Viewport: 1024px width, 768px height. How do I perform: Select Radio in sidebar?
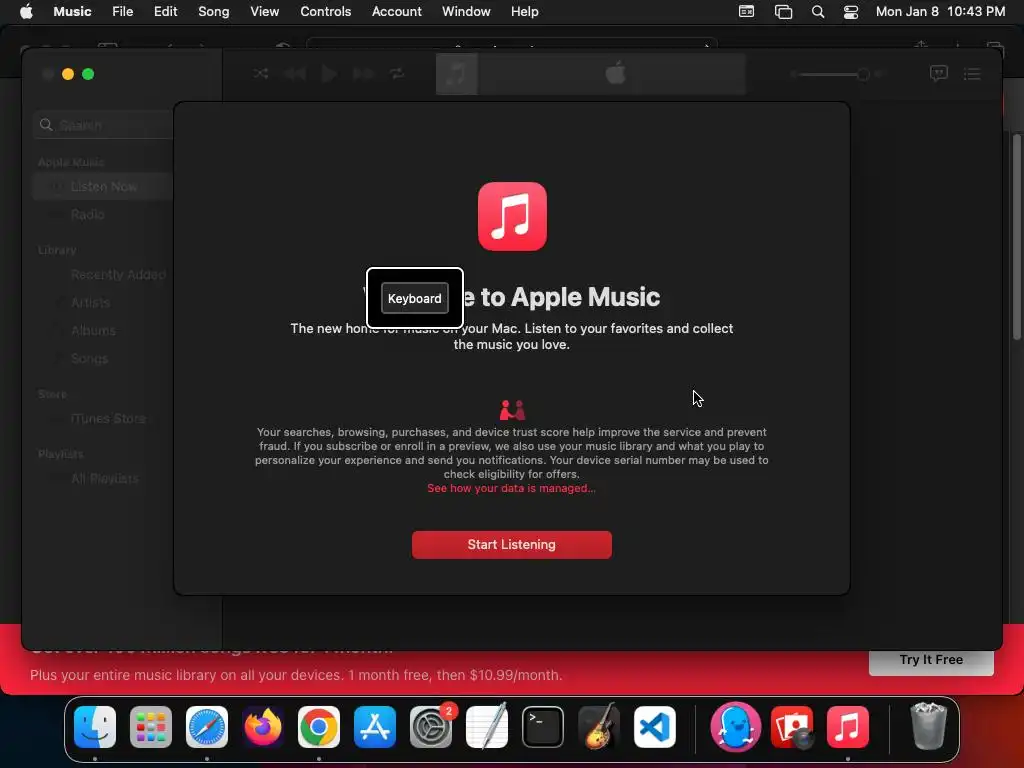87,214
